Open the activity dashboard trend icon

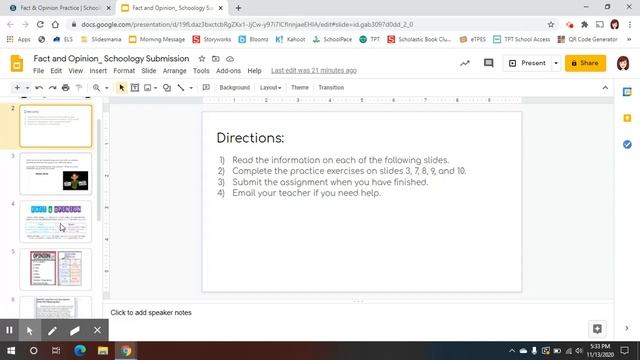tap(465, 63)
